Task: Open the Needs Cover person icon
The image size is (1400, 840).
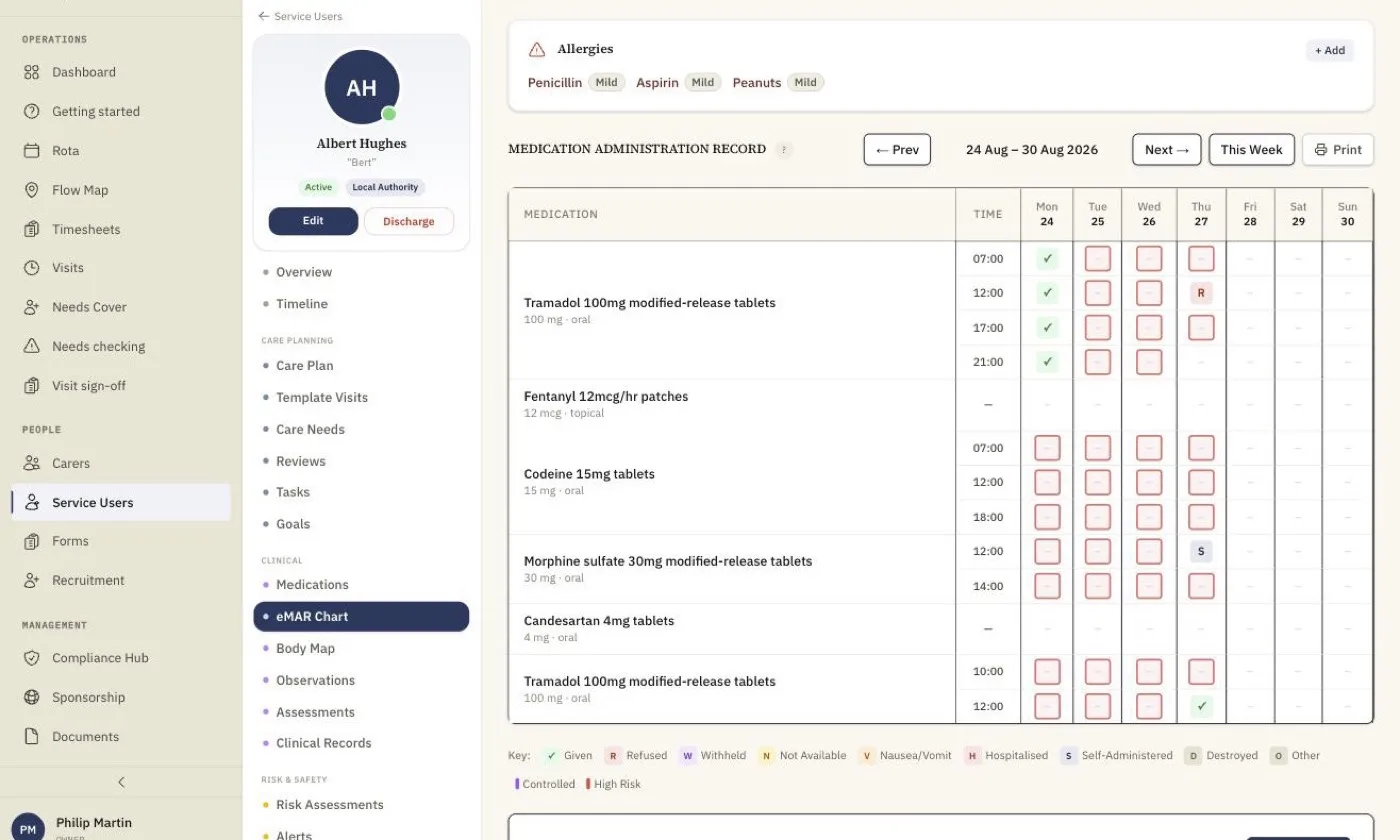Action: [x=32, y=307]
